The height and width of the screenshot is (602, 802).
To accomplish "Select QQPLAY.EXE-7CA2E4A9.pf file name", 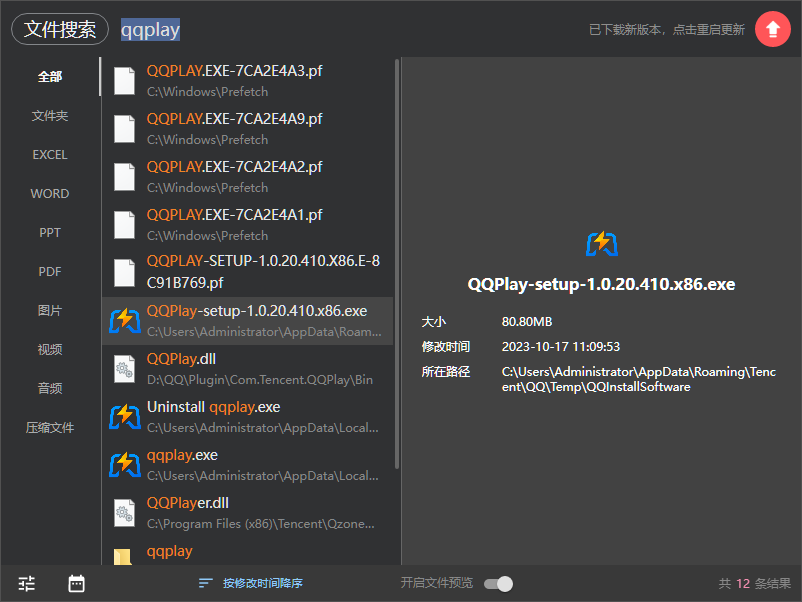I will click(234, 119).
